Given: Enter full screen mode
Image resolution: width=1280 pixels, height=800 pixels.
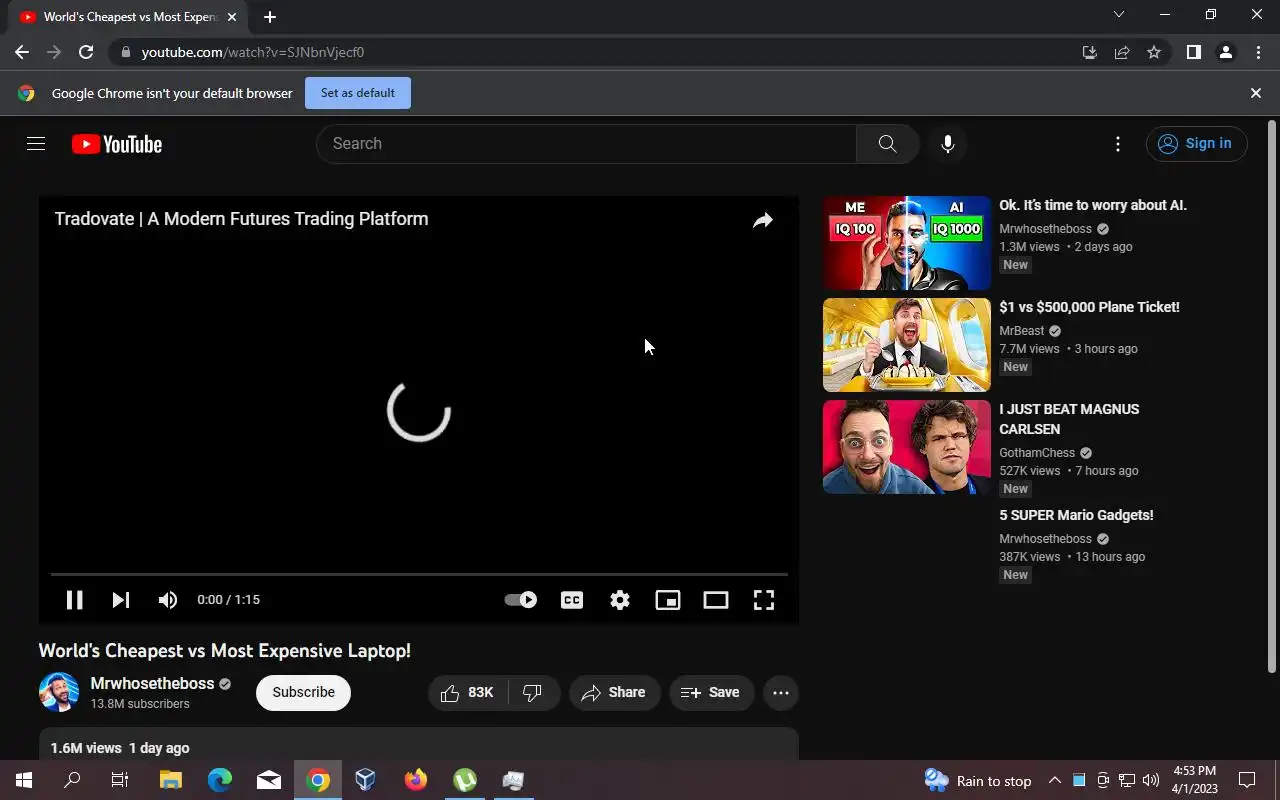Looking at the screenshot, I should pyautogui.click(x=764, y=600).
